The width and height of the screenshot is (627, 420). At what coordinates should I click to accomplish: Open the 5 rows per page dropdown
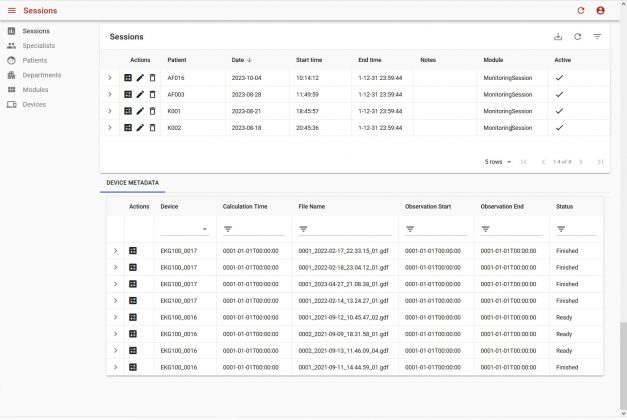tap(498, 161)
